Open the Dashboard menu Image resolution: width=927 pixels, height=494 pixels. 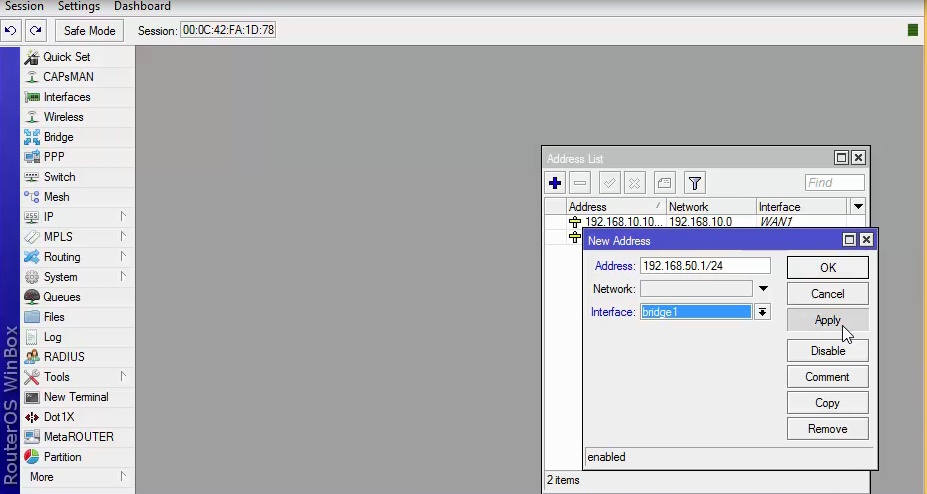pos(142,6)
